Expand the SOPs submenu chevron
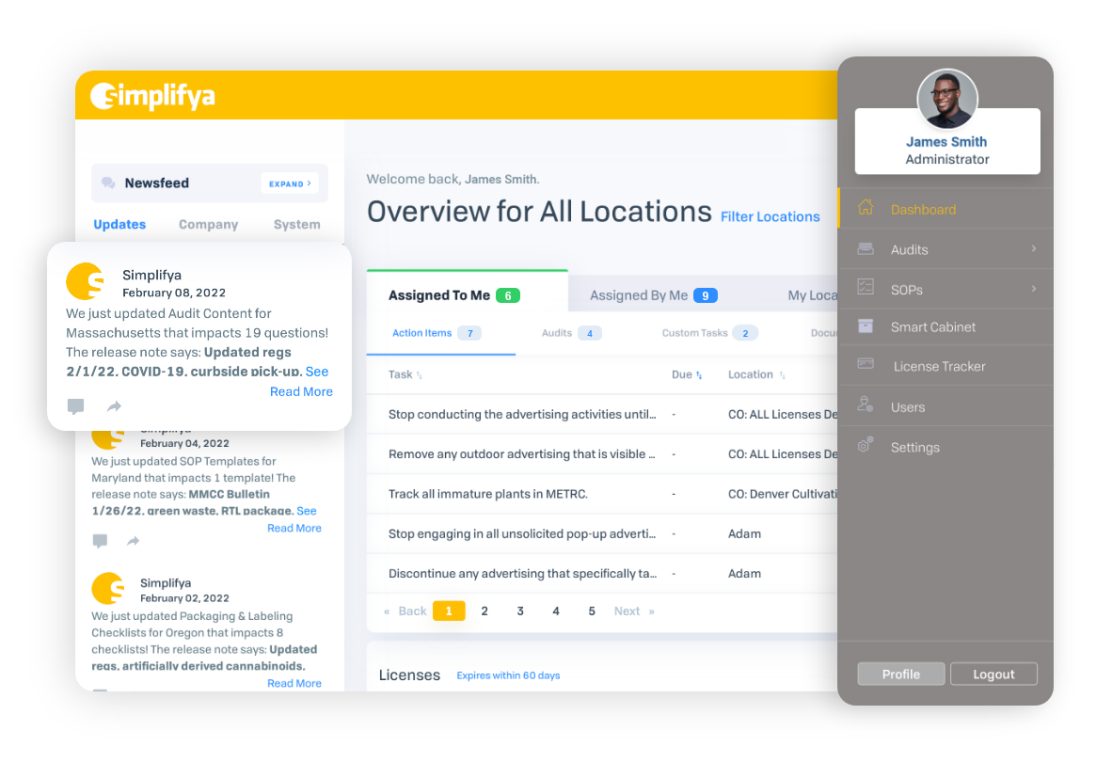This screenshot has width=1096, height=762. tap(1033, 289)
